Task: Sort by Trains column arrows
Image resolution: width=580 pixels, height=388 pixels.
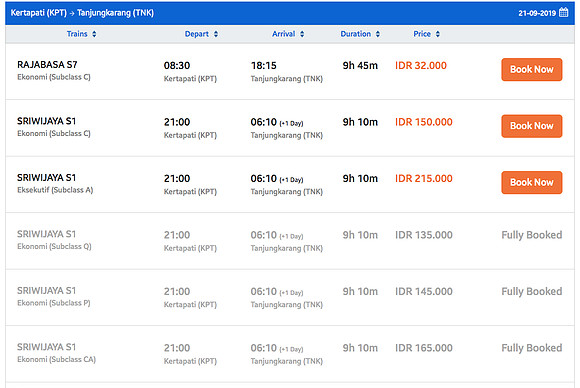Action: pos(94,34)
